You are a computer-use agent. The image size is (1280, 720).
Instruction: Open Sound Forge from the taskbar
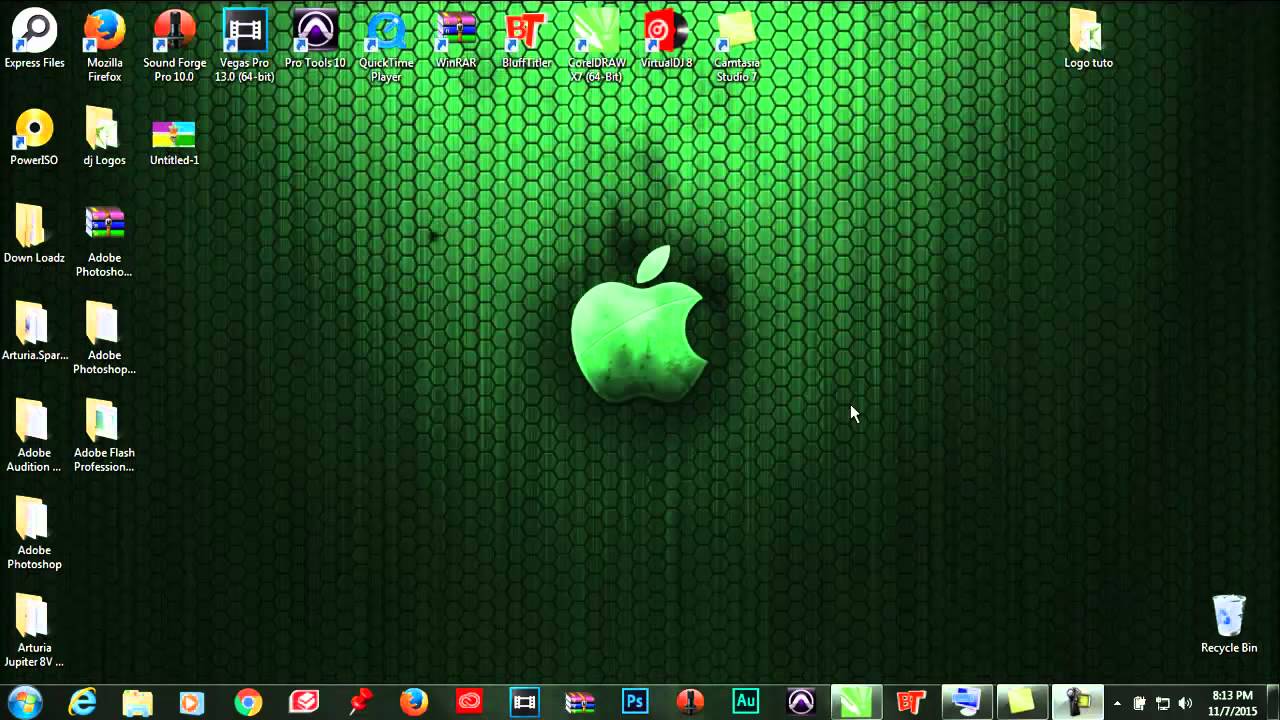(690, 702)
